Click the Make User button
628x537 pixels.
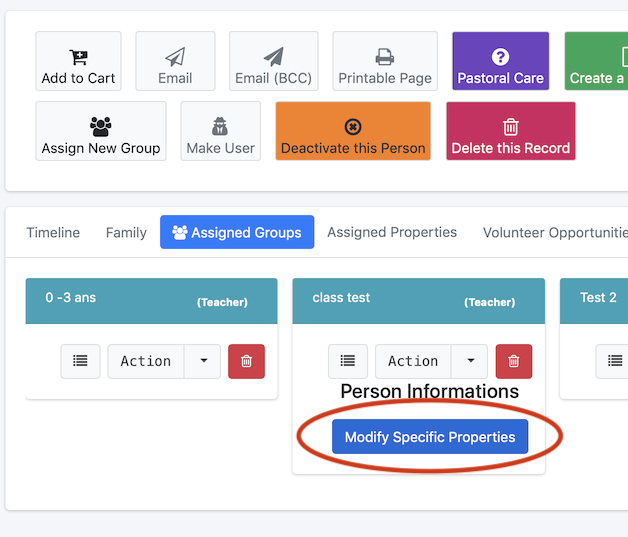tap(221, 131)
